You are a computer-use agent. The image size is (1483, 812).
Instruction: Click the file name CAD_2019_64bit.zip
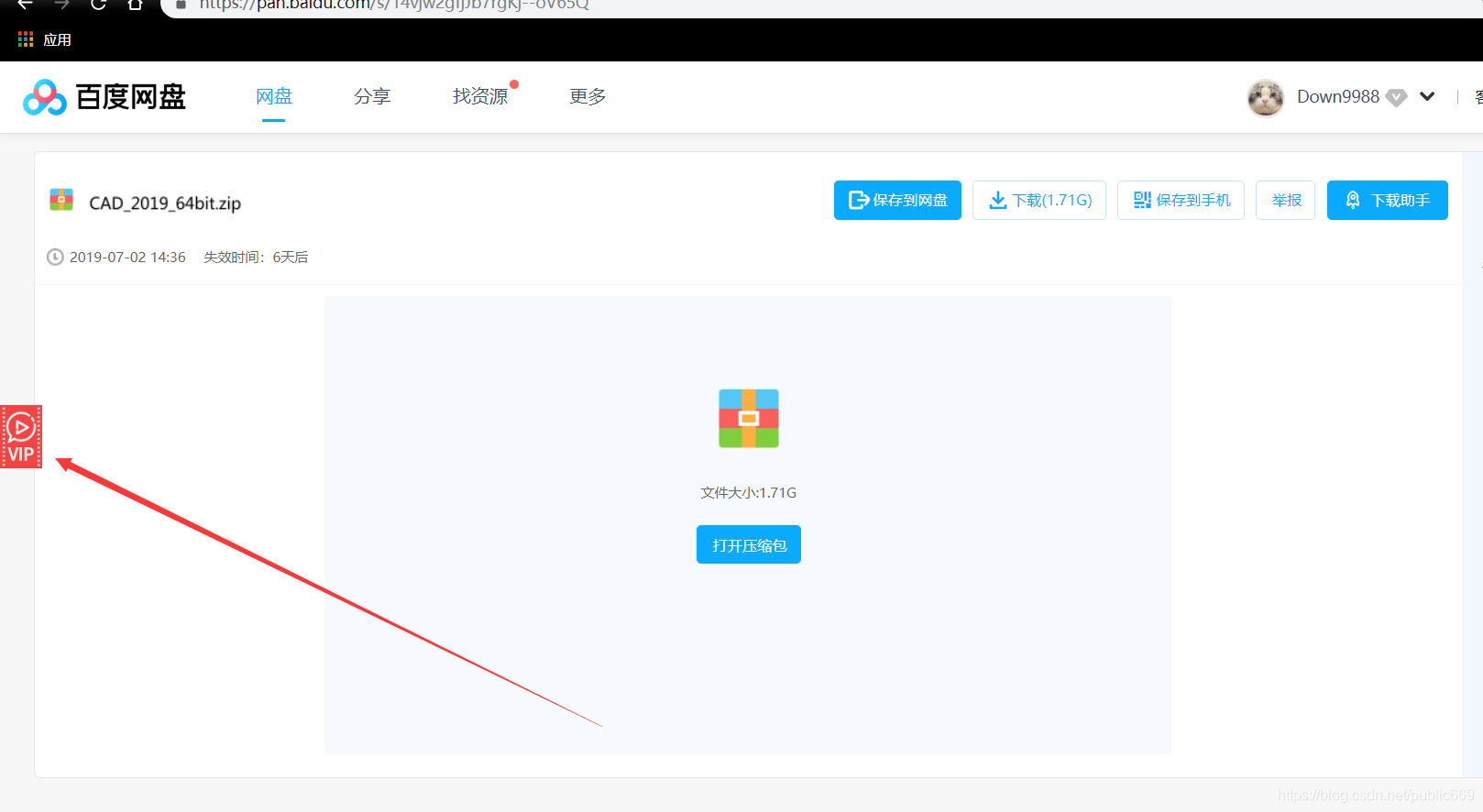(x=165, y=203)
